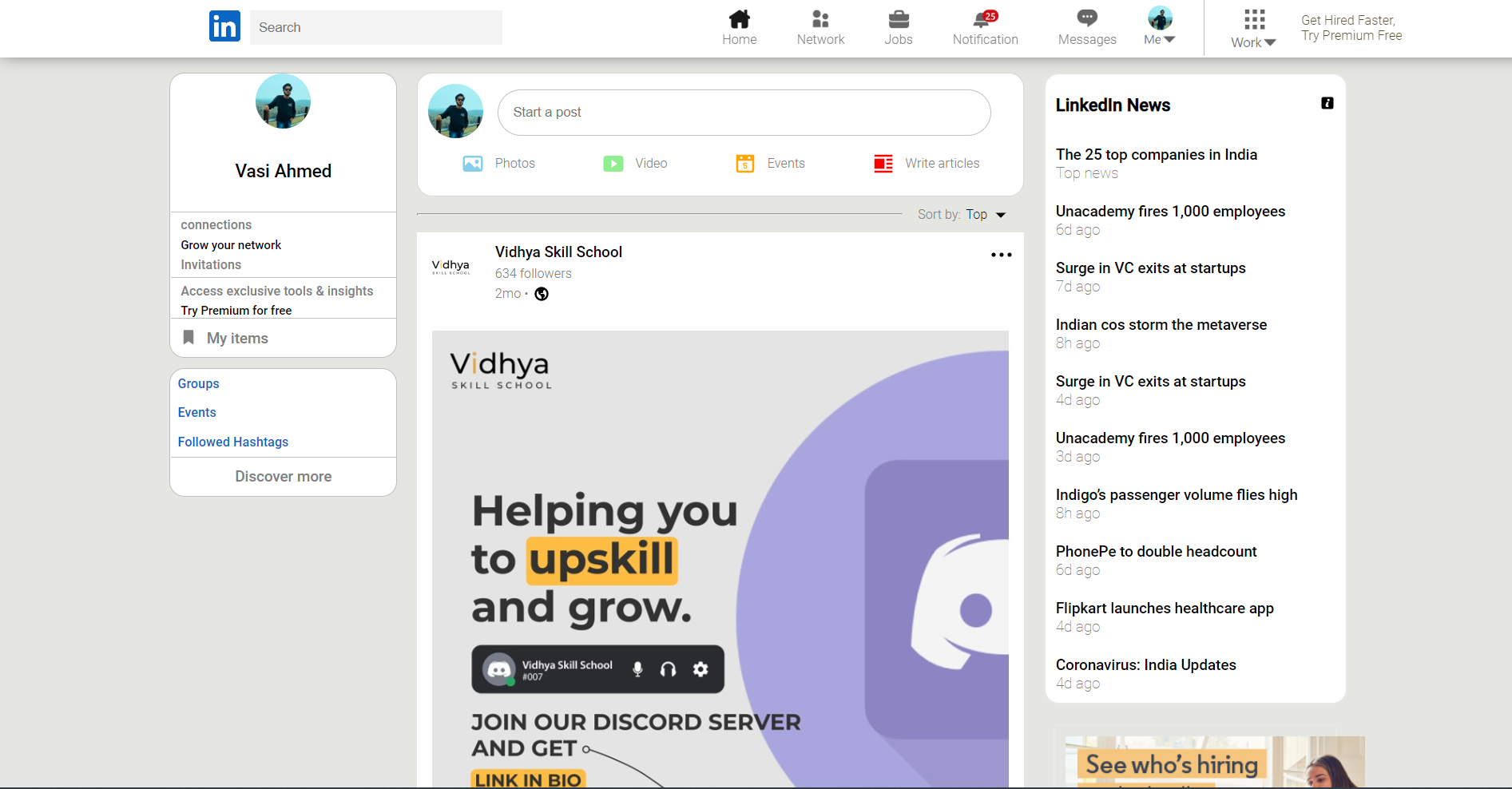Click Vasi Ahmed's profile photo
Image resolution: width=1512 pixels, height=789 pixels.
(283, 101)
